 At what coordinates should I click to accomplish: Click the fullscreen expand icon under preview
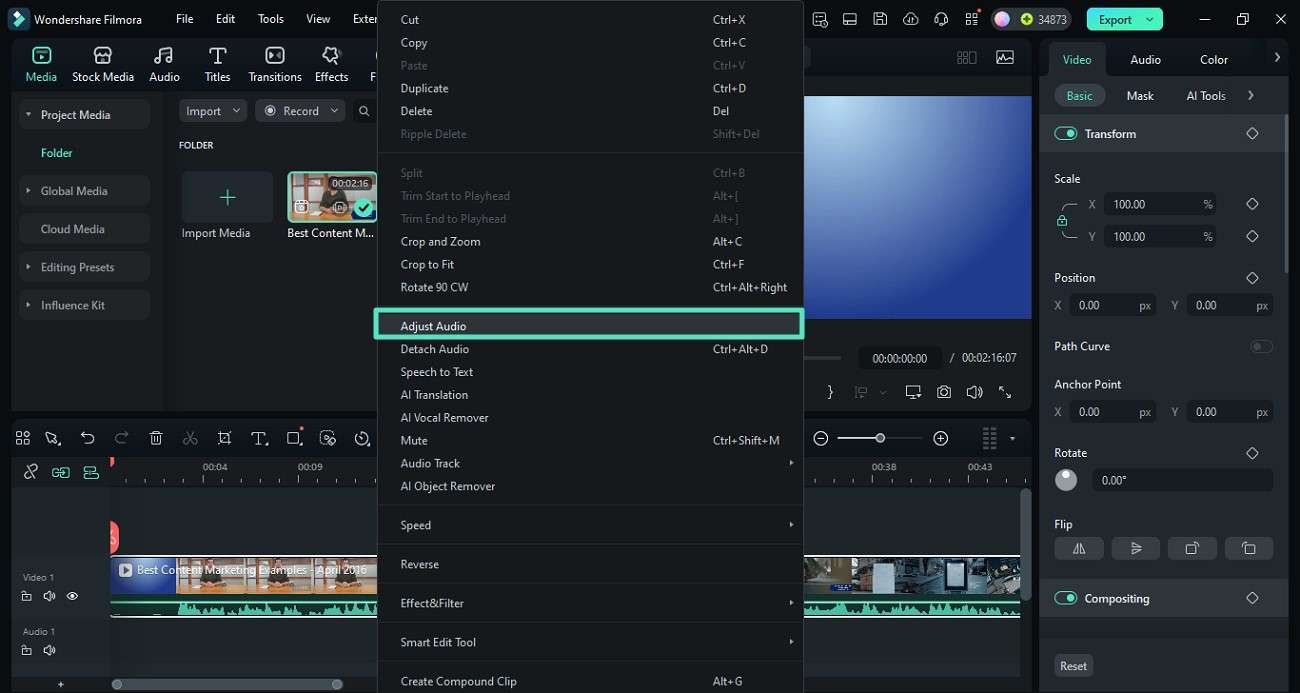click(1005, 392)
